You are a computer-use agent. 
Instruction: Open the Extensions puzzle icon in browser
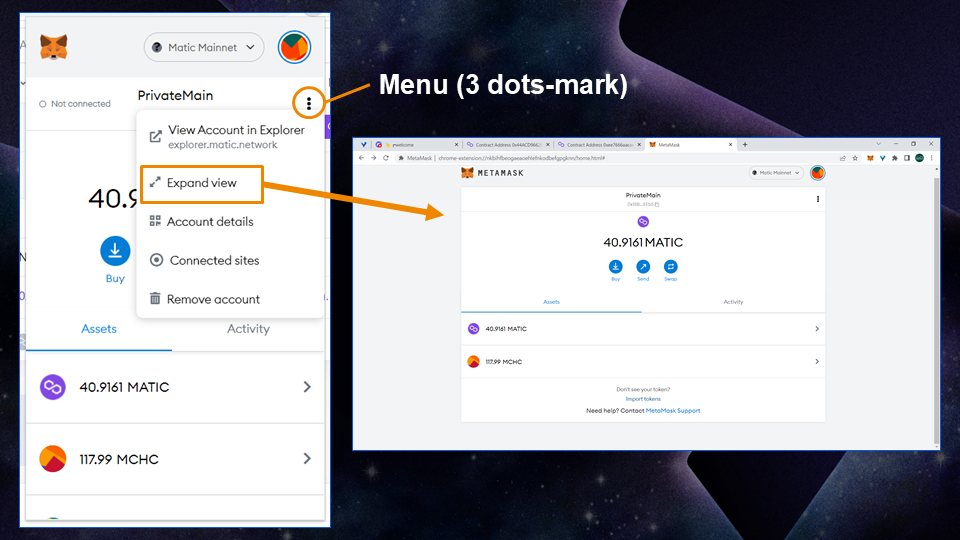pyautogui.click(x=894, y=158)
